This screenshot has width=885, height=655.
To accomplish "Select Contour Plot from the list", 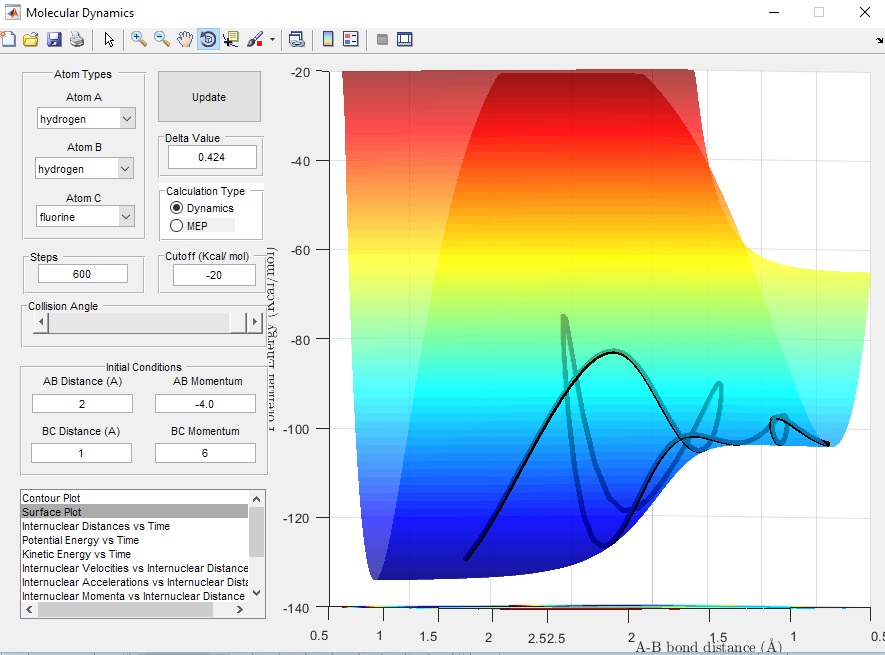I will [x=51, y=497].
